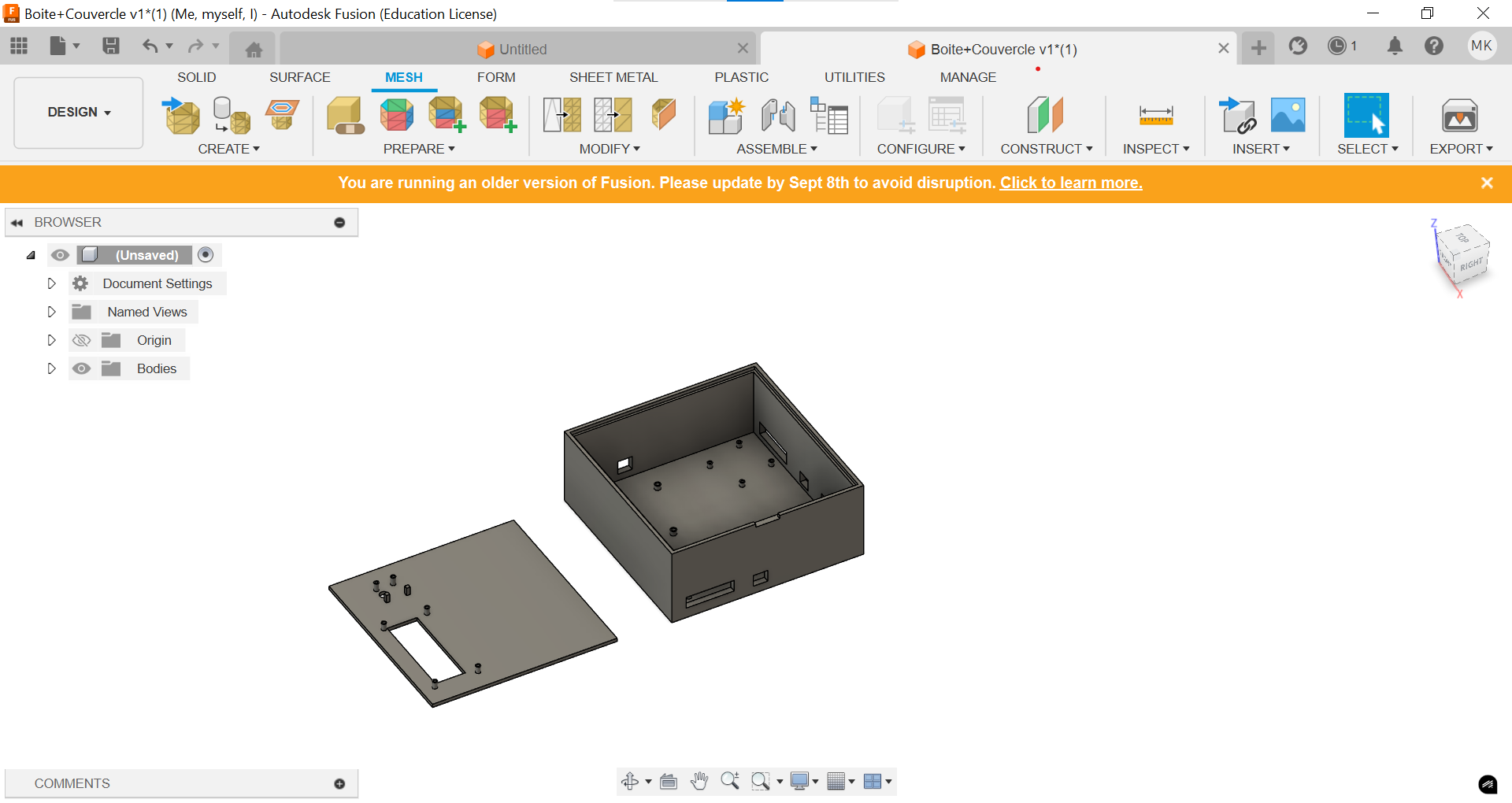Click the Export capture image icon

1460,115
